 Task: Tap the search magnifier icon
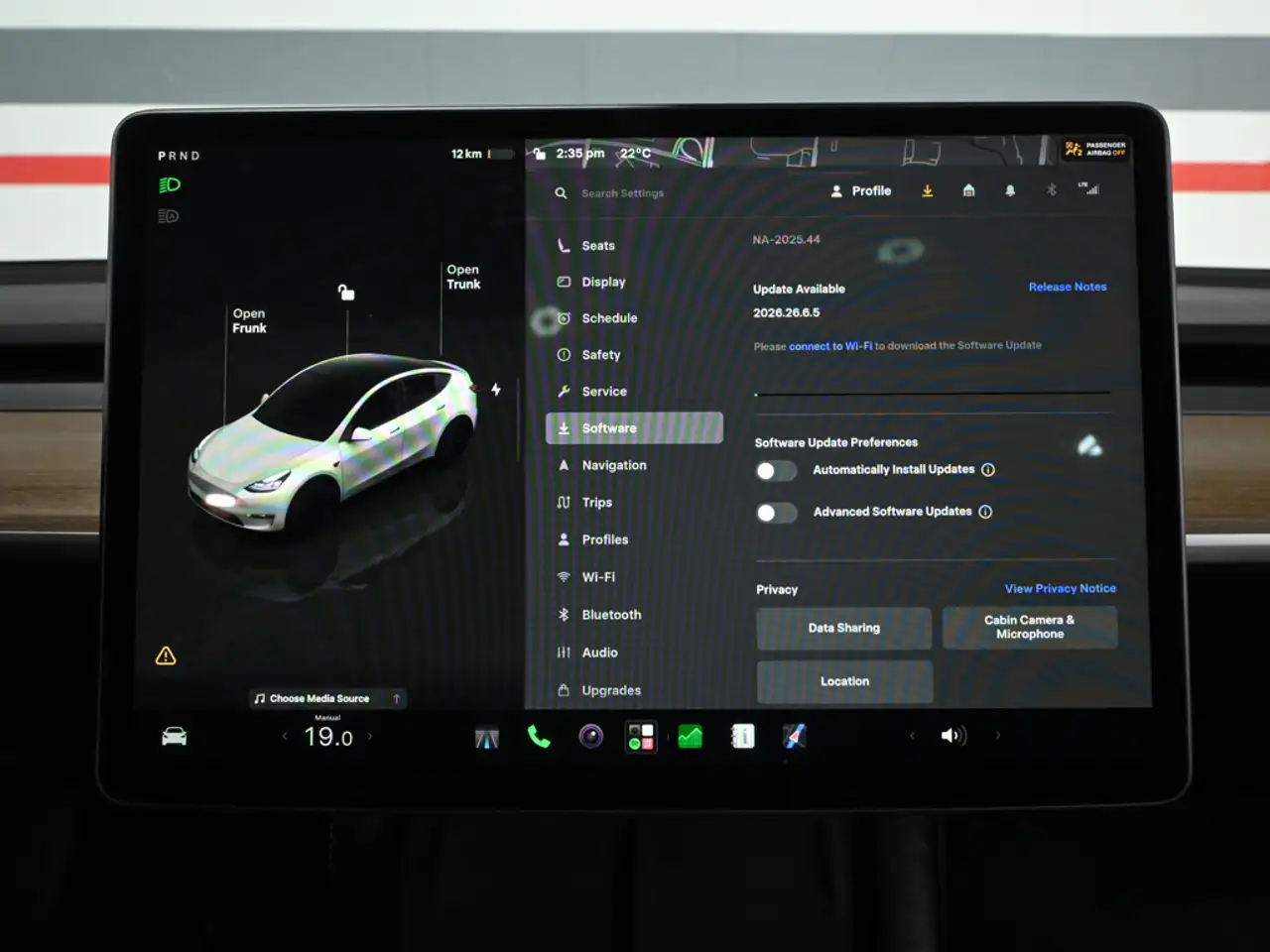tap(561, 193)
